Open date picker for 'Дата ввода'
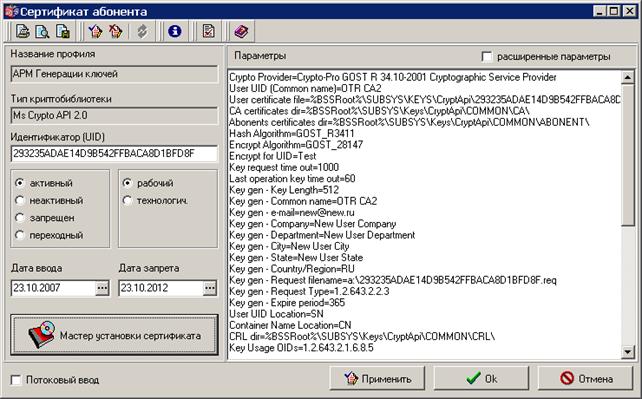This screenshot has height=399, width=642. 102,288
